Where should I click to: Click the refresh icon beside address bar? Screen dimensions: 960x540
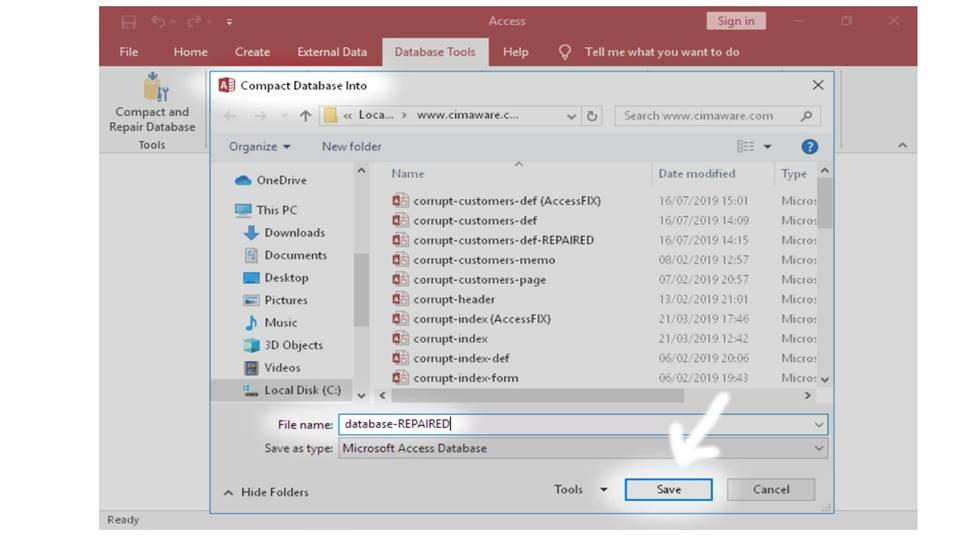tap(591, 116)
